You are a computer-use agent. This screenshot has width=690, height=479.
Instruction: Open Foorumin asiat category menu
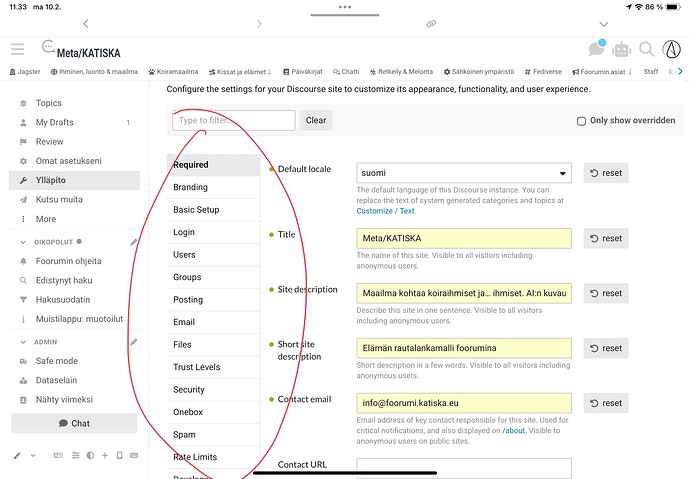tap(602, 72)
